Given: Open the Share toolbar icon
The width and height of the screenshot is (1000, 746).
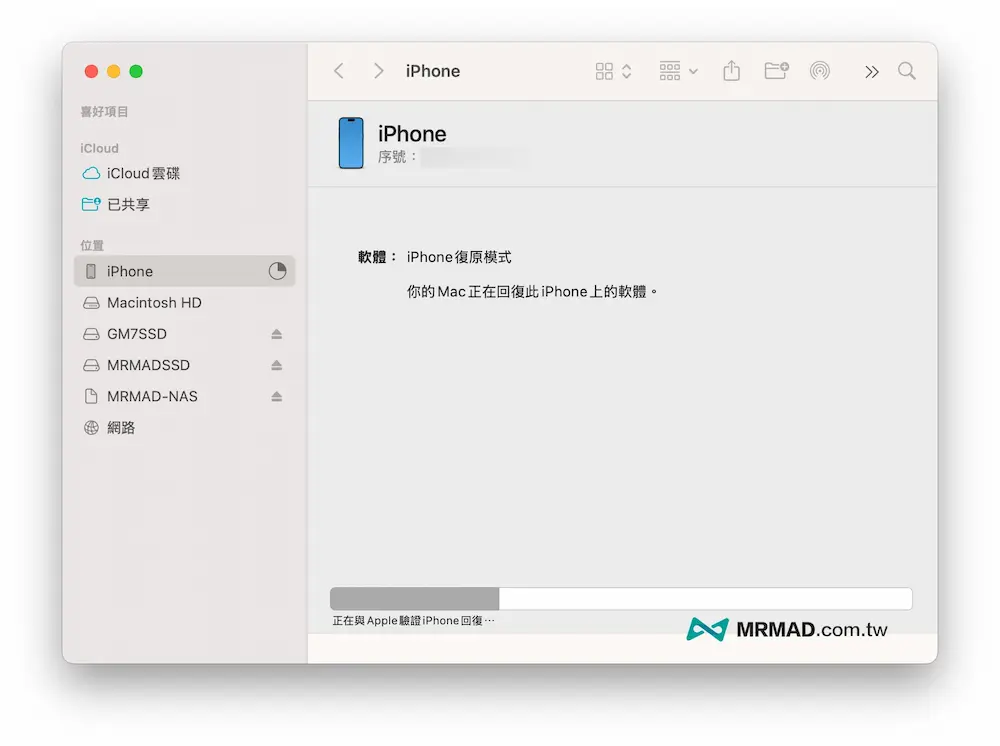Looking at the screenshot, I should coord(731,71).
